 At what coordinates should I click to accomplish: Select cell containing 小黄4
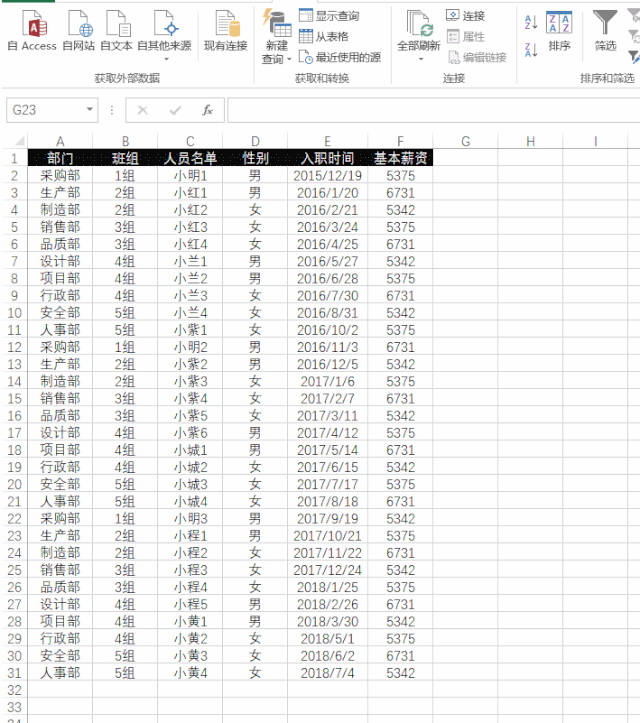point(190,673)
